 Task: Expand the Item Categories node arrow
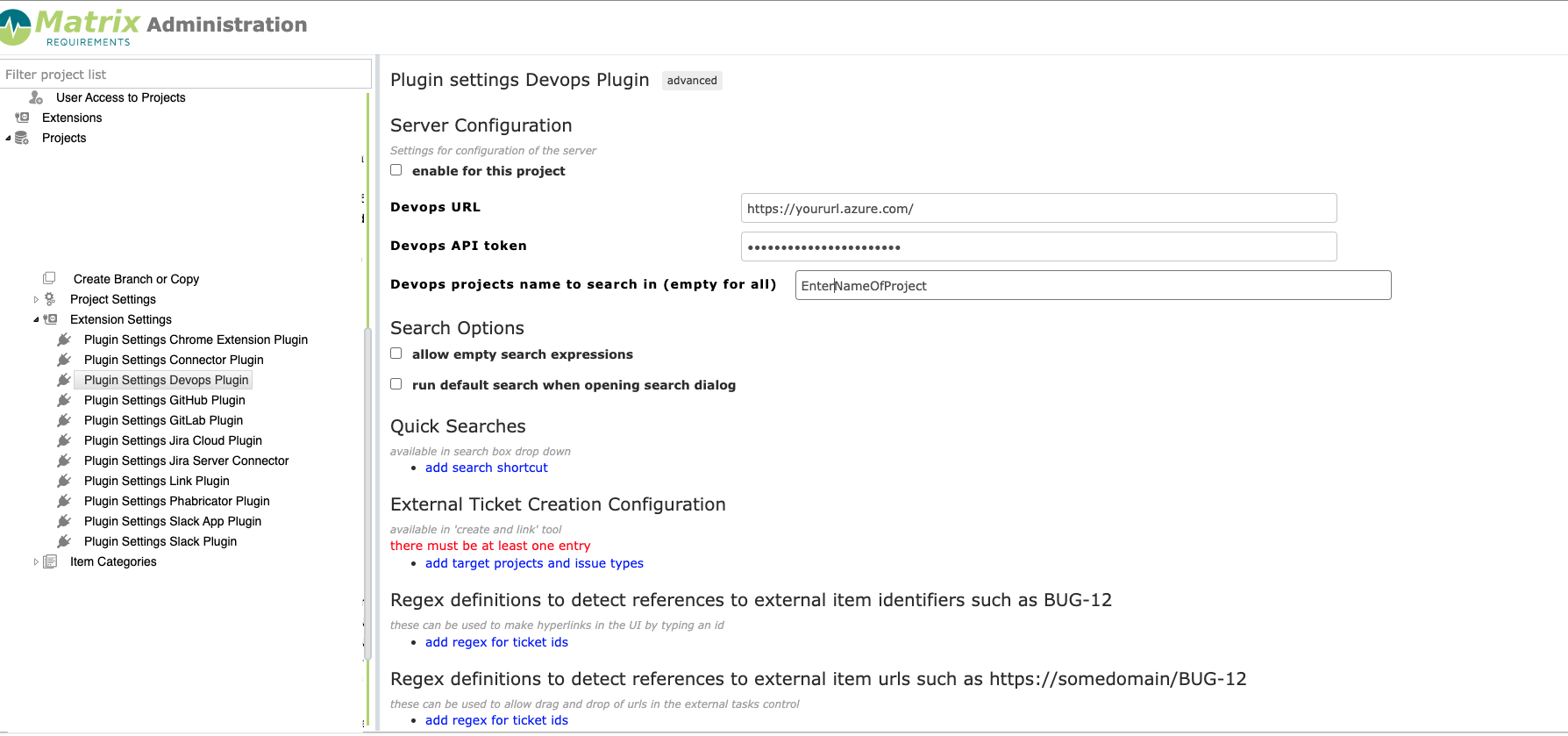click(x=36, y=562)
